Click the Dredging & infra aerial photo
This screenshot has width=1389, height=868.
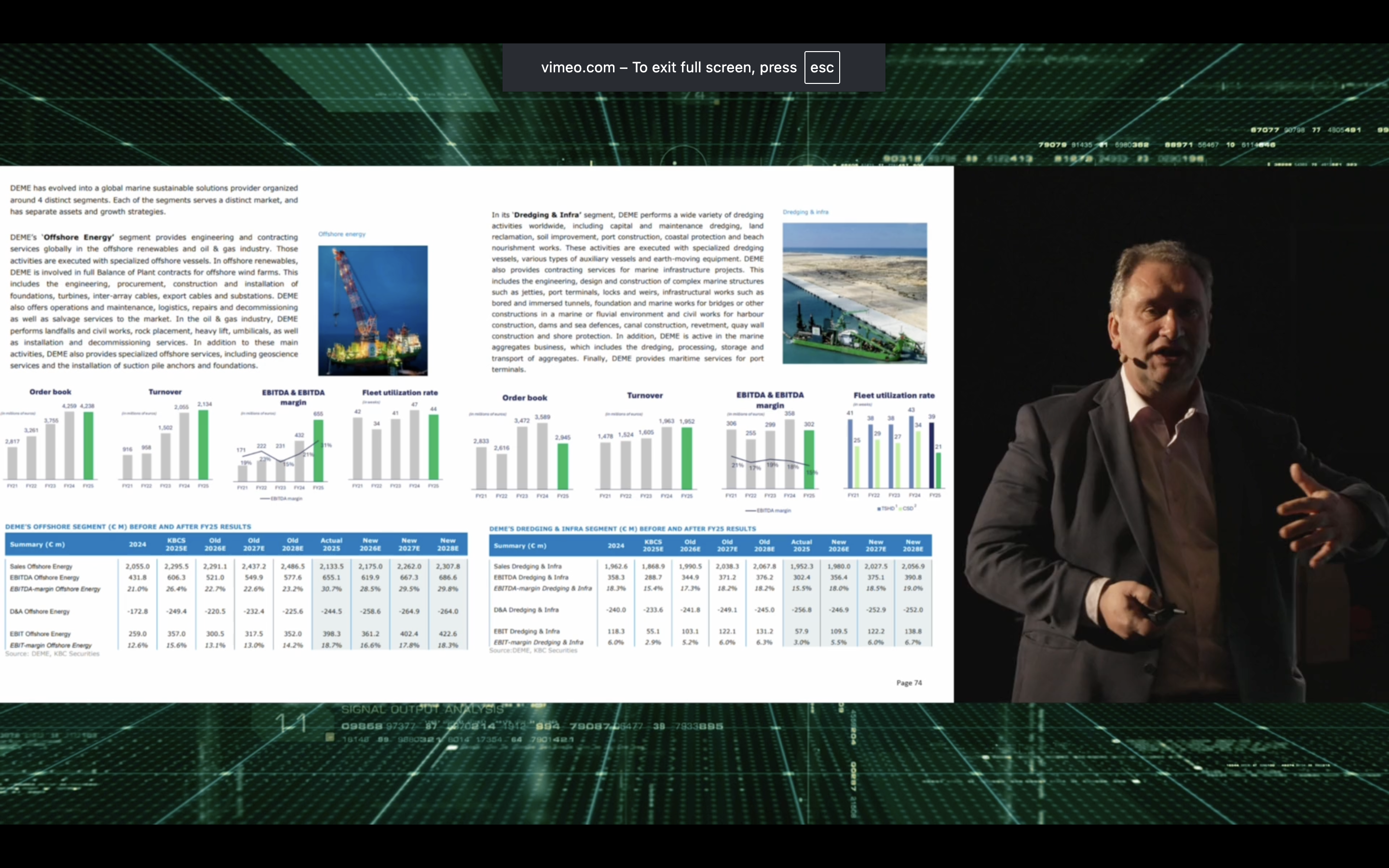tap(854, 293)
